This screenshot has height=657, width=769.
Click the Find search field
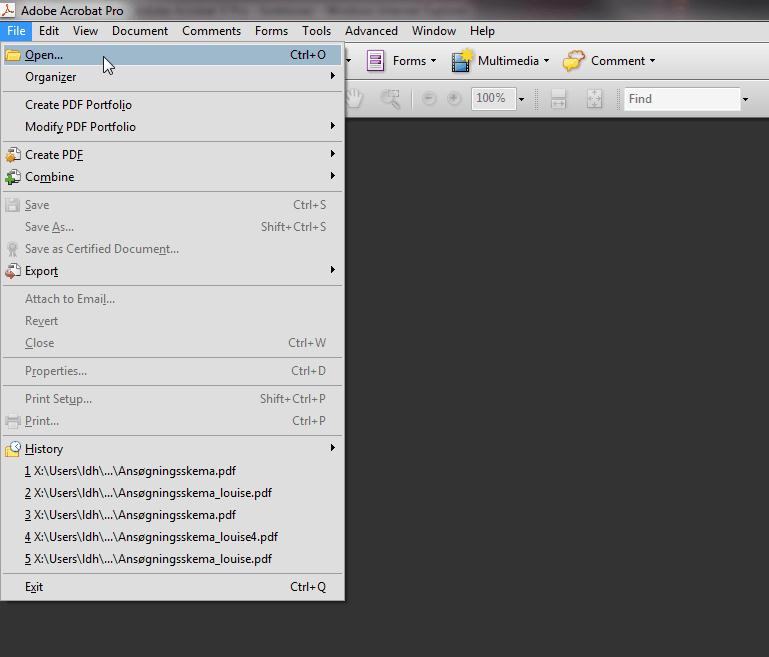tap(682, 99)
